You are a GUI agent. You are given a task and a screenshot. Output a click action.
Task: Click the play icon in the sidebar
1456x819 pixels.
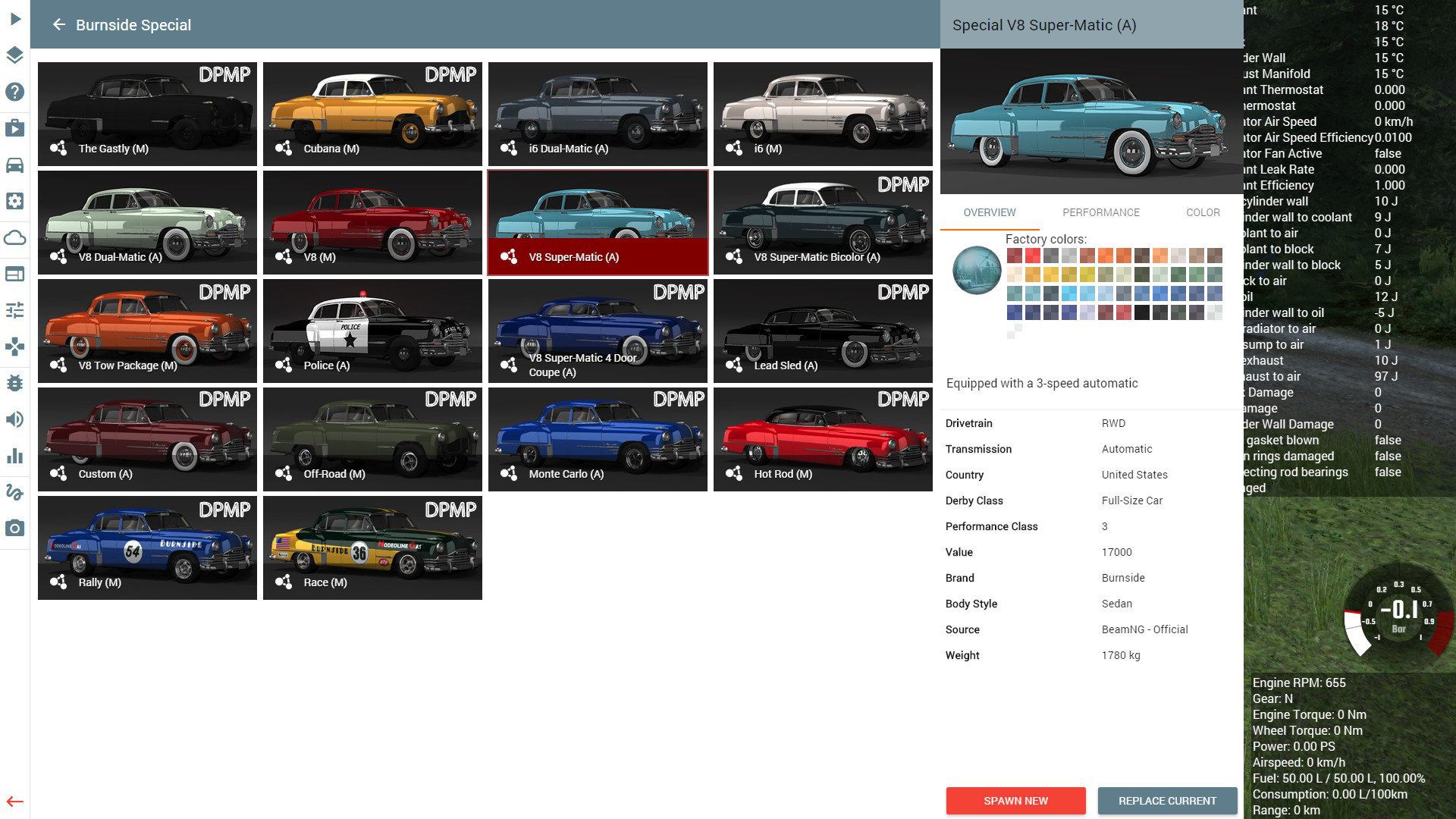(15, 18)
